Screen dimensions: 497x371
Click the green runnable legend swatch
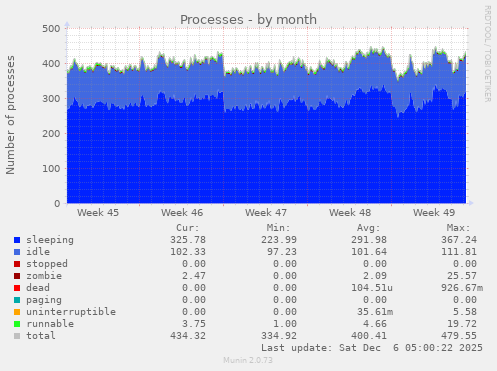[17, 324]
